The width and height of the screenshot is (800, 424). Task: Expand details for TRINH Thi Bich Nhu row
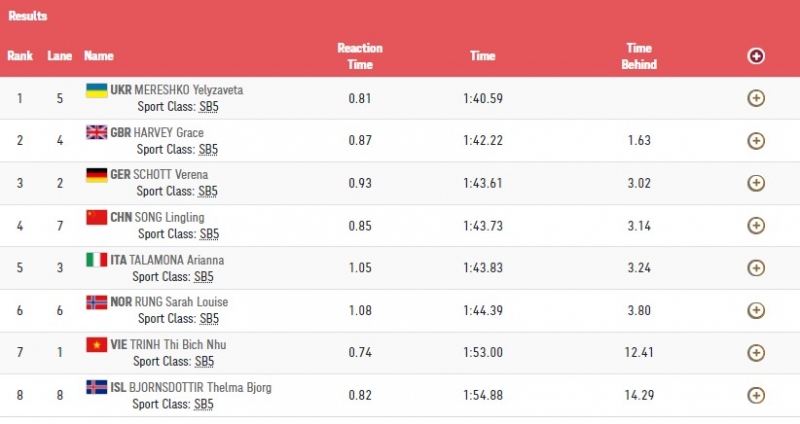pos(756,353)
